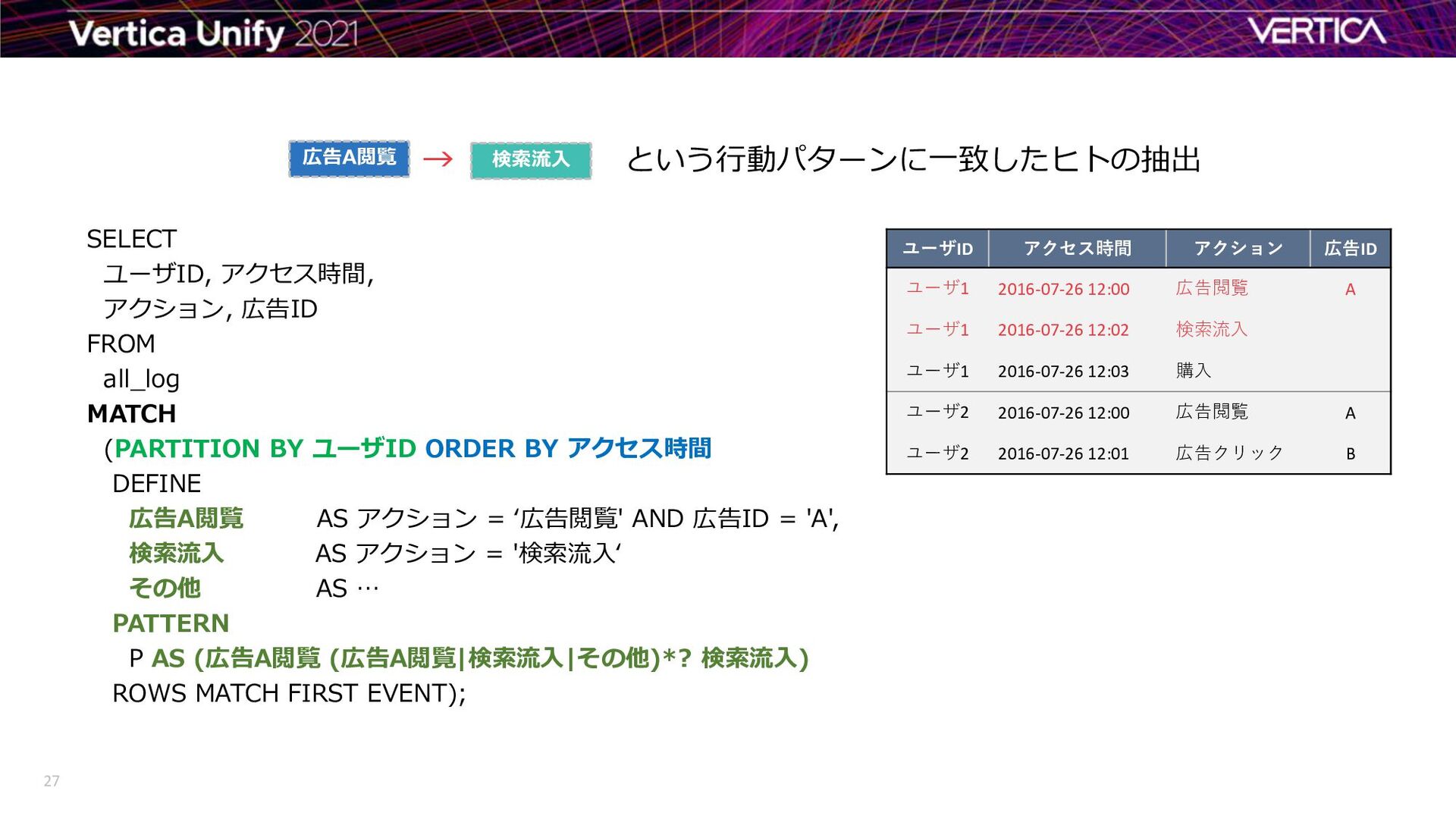Click AS アクション = '検索流入' condition
This screenshot has height=819, width=1456.
pyautogui.click(x=469, y=553)
